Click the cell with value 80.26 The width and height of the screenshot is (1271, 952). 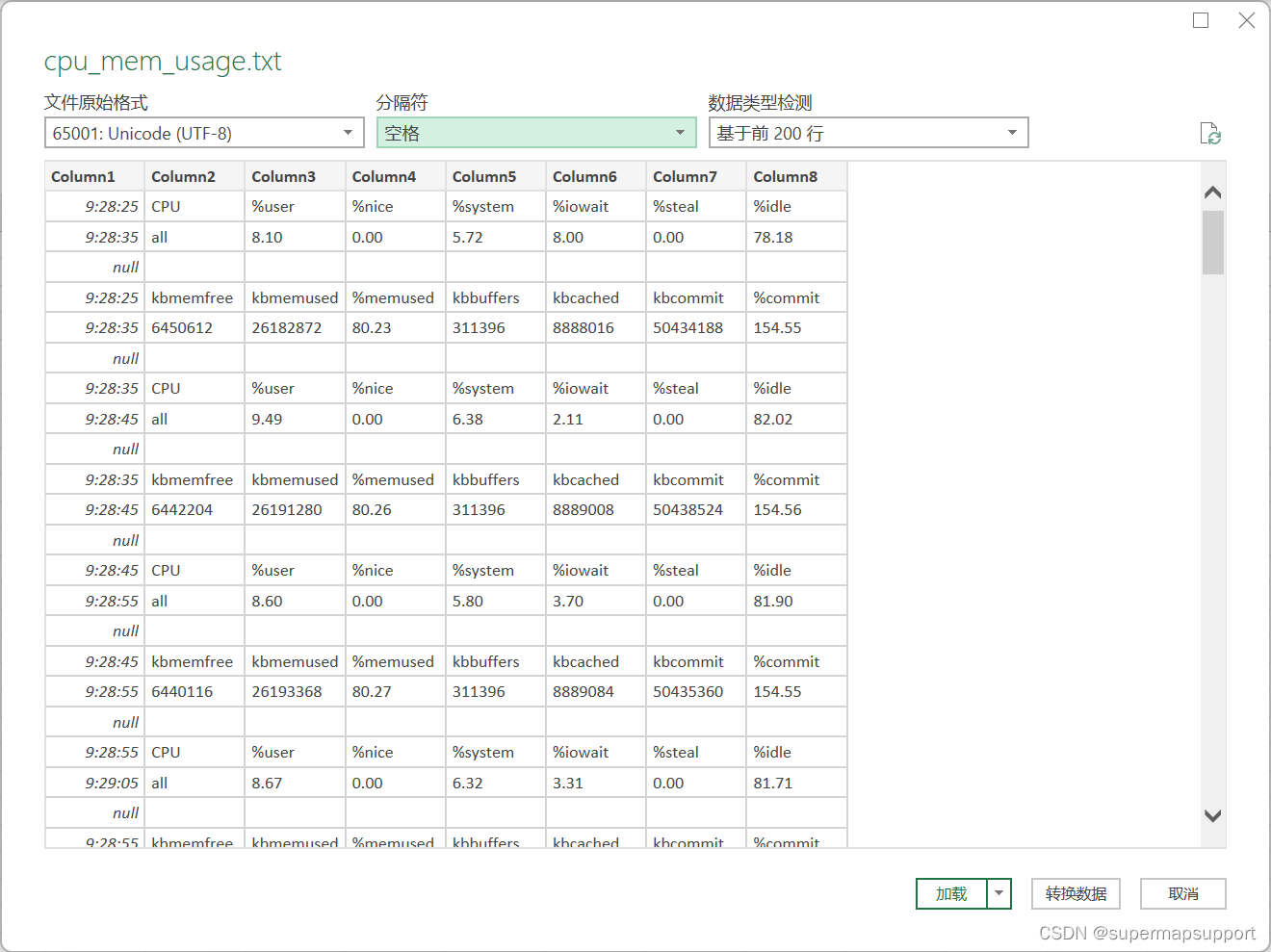click(396, 509)
